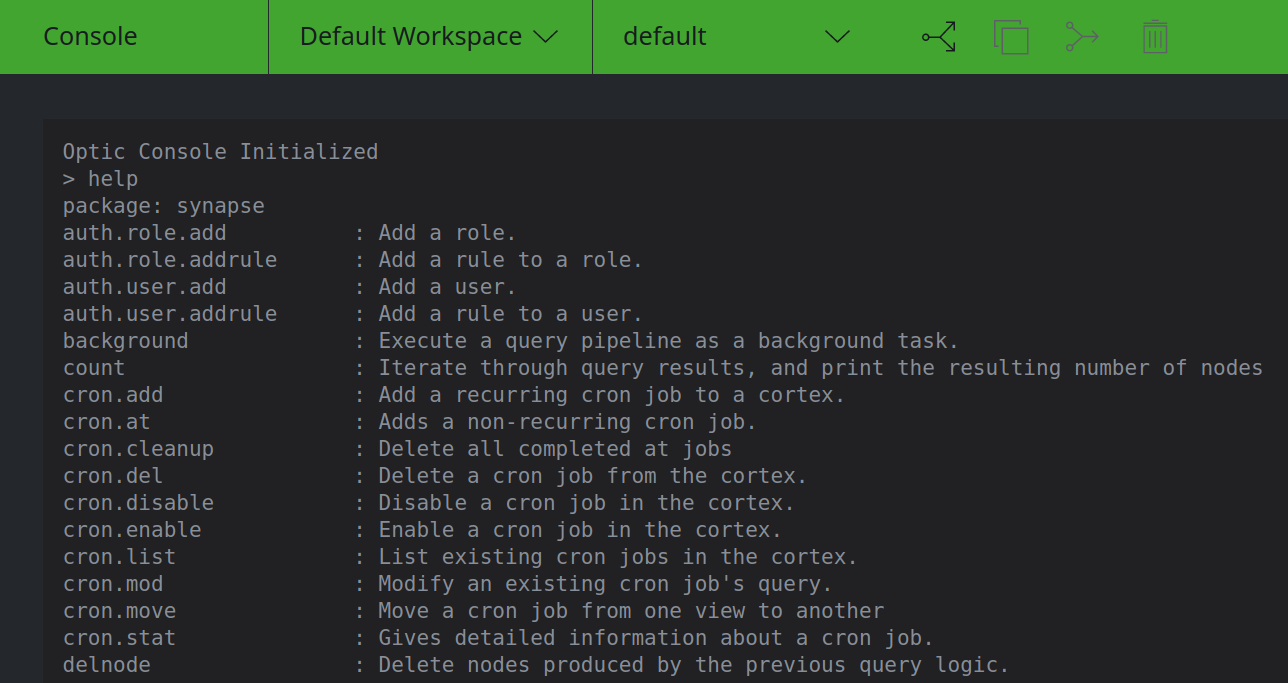Click the cron.add command entry
The width and height of the screenshot is (1288, 683).
tap(113, 395)
